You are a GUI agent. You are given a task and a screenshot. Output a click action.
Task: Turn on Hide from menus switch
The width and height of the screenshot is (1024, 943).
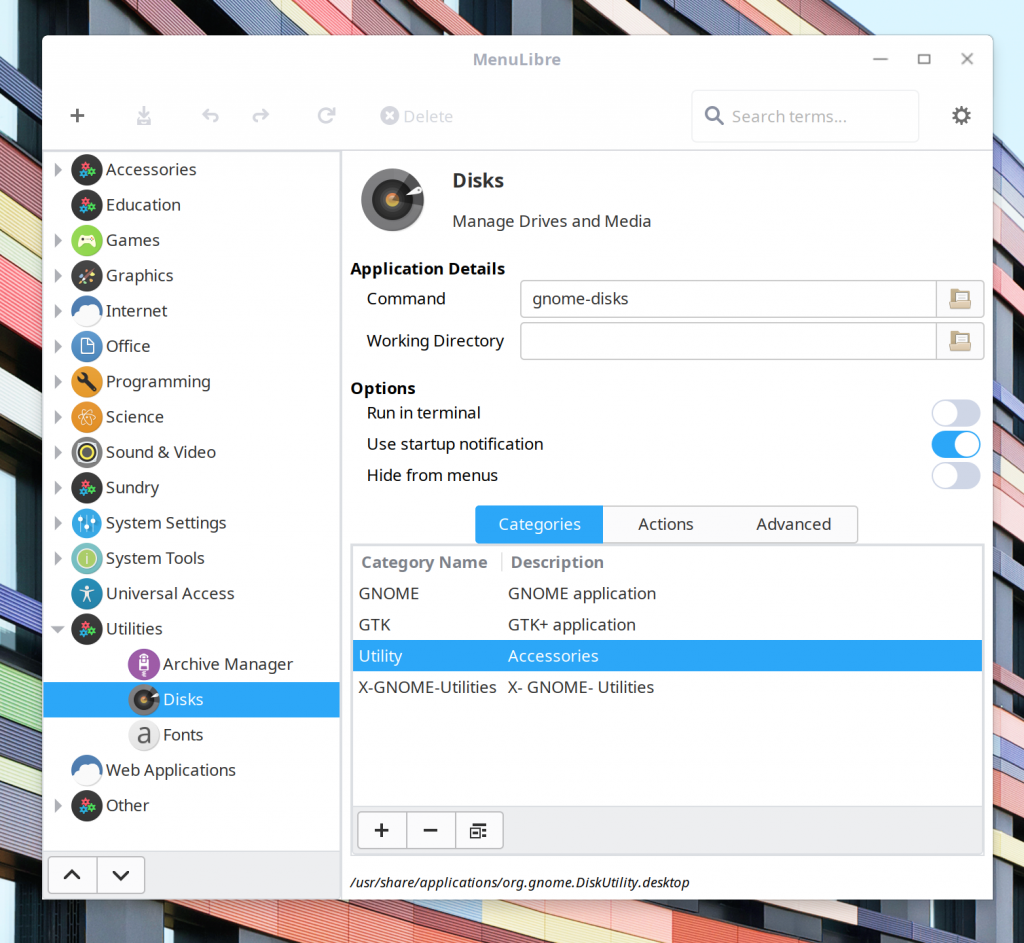pyautogui.click(x=955, y=476)
